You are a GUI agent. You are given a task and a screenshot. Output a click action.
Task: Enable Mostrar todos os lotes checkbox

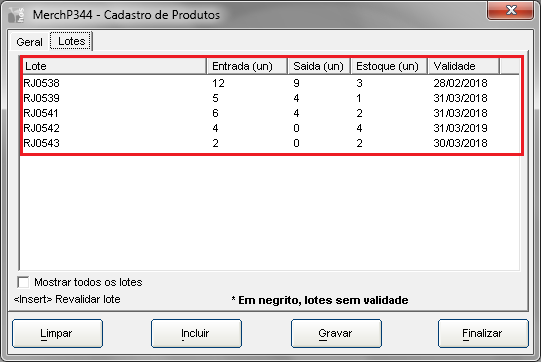pos(23,282)
